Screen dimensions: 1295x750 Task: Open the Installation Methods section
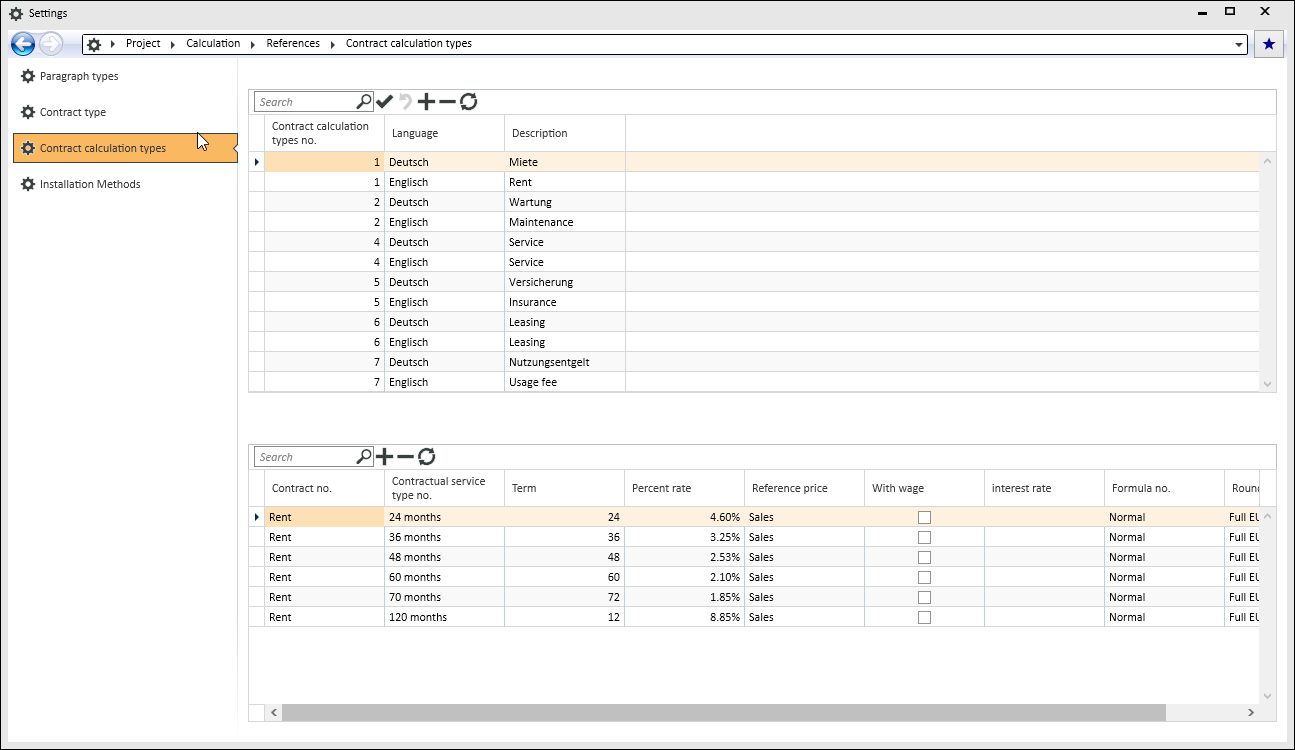click(90, 184)
